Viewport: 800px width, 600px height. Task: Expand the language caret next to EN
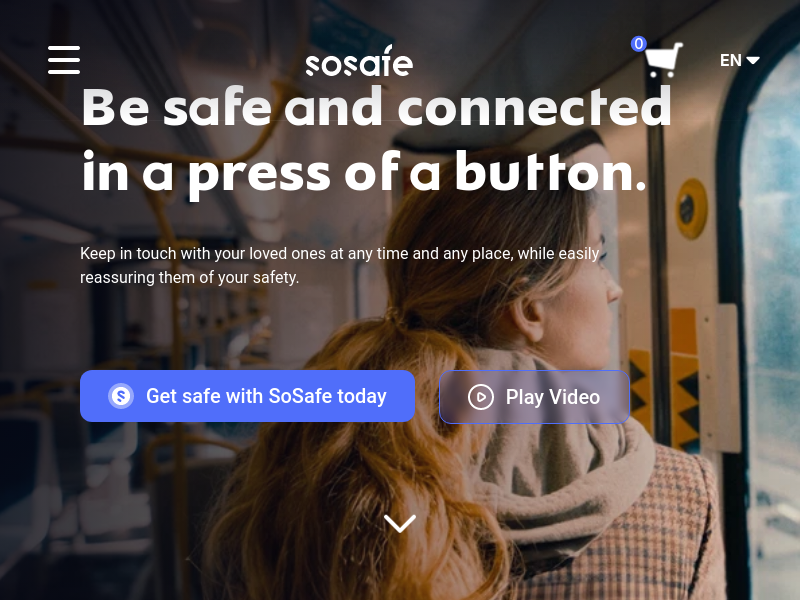tap(753, 60)
